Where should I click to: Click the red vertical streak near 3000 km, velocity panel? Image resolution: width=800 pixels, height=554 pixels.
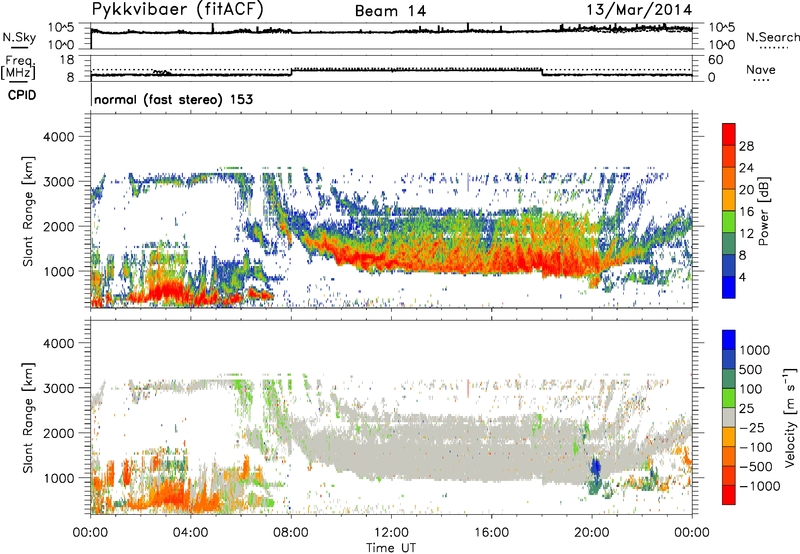tap(467, 388)
